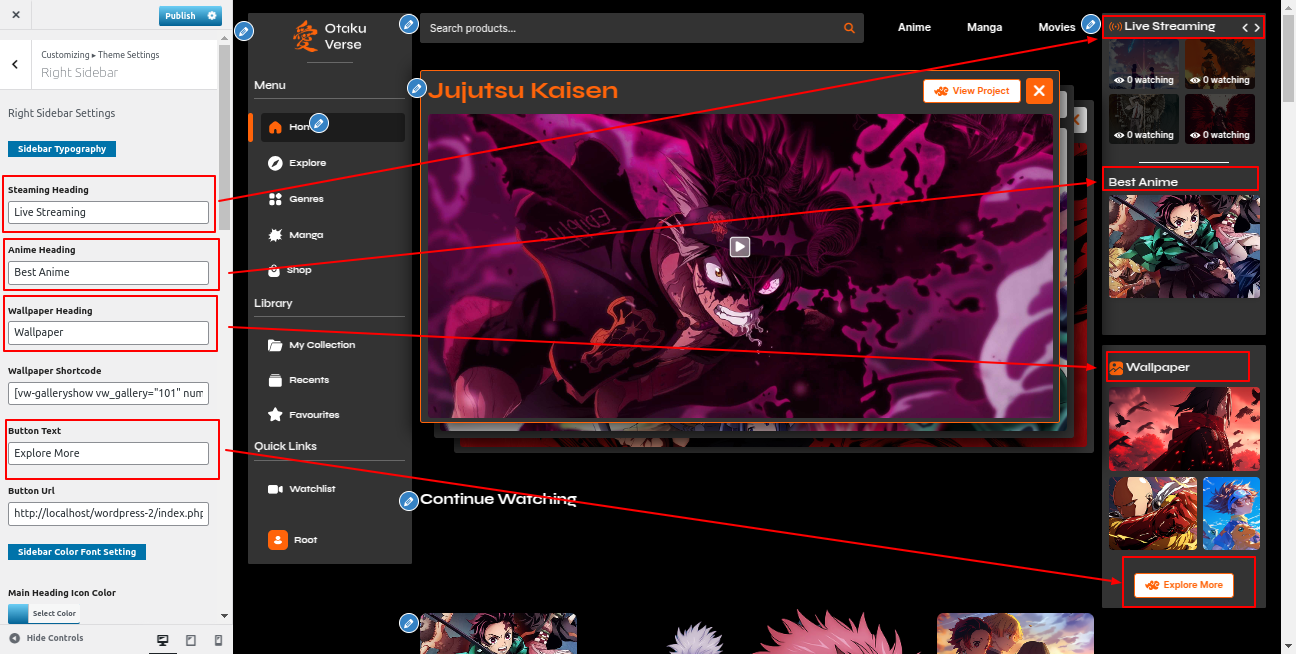Screen dimensions: 1296x654
Task: Click the View Project button
Action: point(971,91)
